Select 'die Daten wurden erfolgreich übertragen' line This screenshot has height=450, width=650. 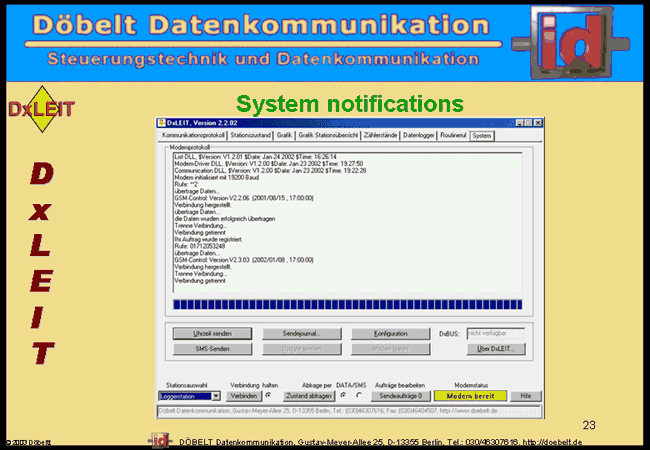coord(225,219)
